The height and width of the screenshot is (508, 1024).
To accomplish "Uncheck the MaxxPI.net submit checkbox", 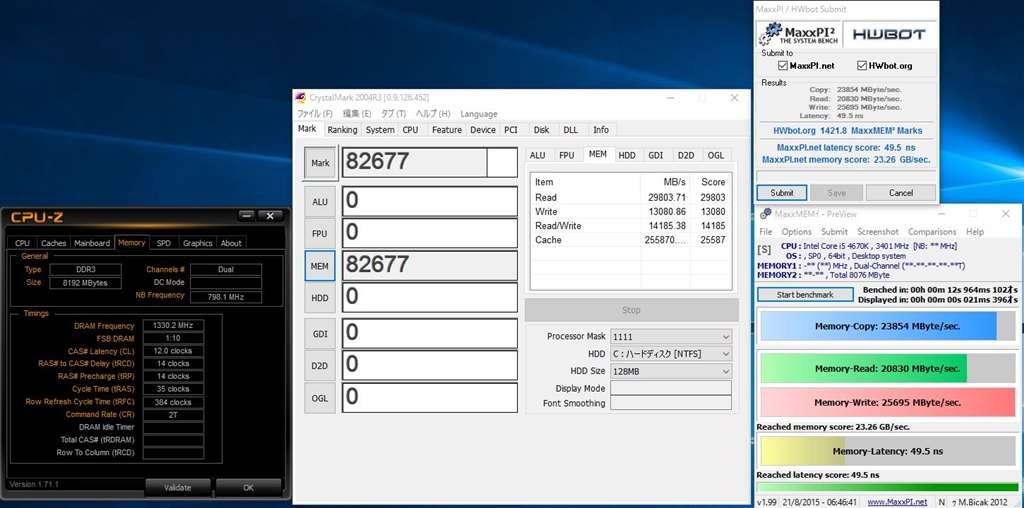I will click(x=783, y=66).
